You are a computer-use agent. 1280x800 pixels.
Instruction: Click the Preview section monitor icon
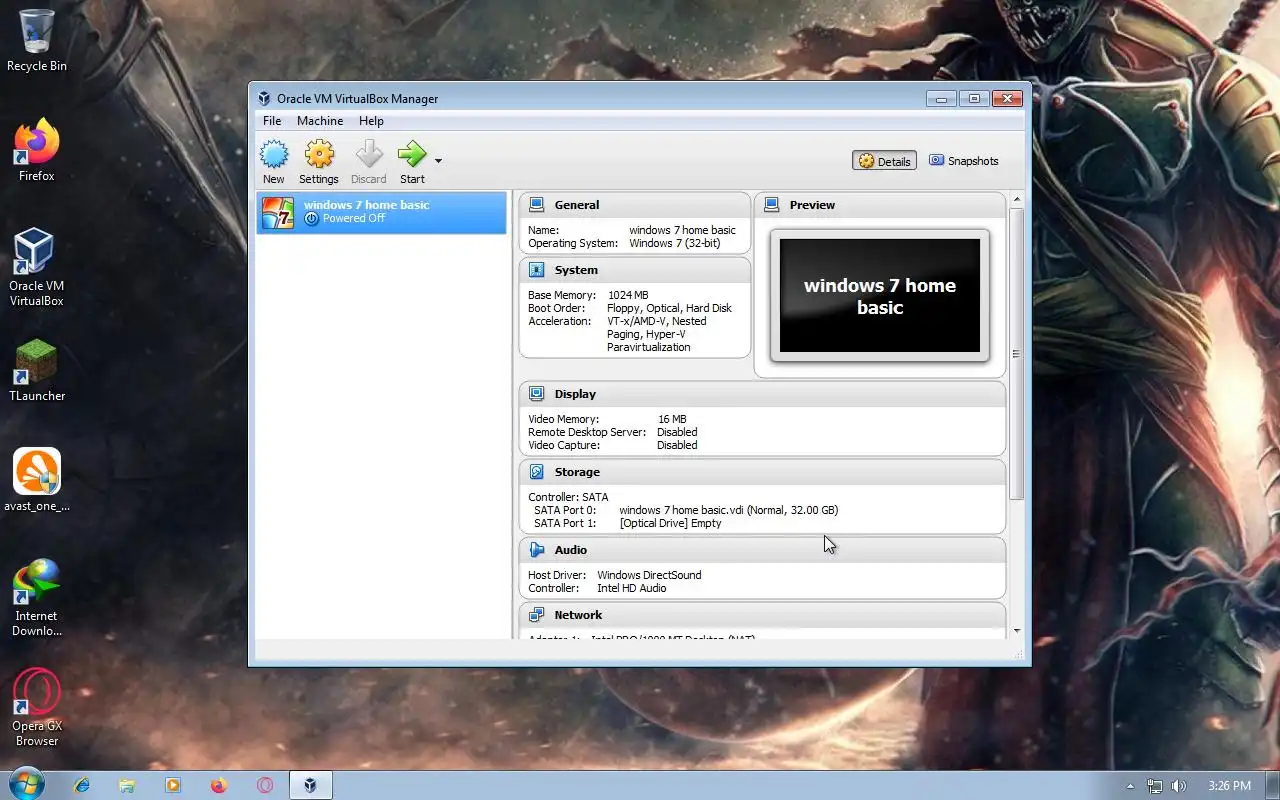[x=772, y=205]
